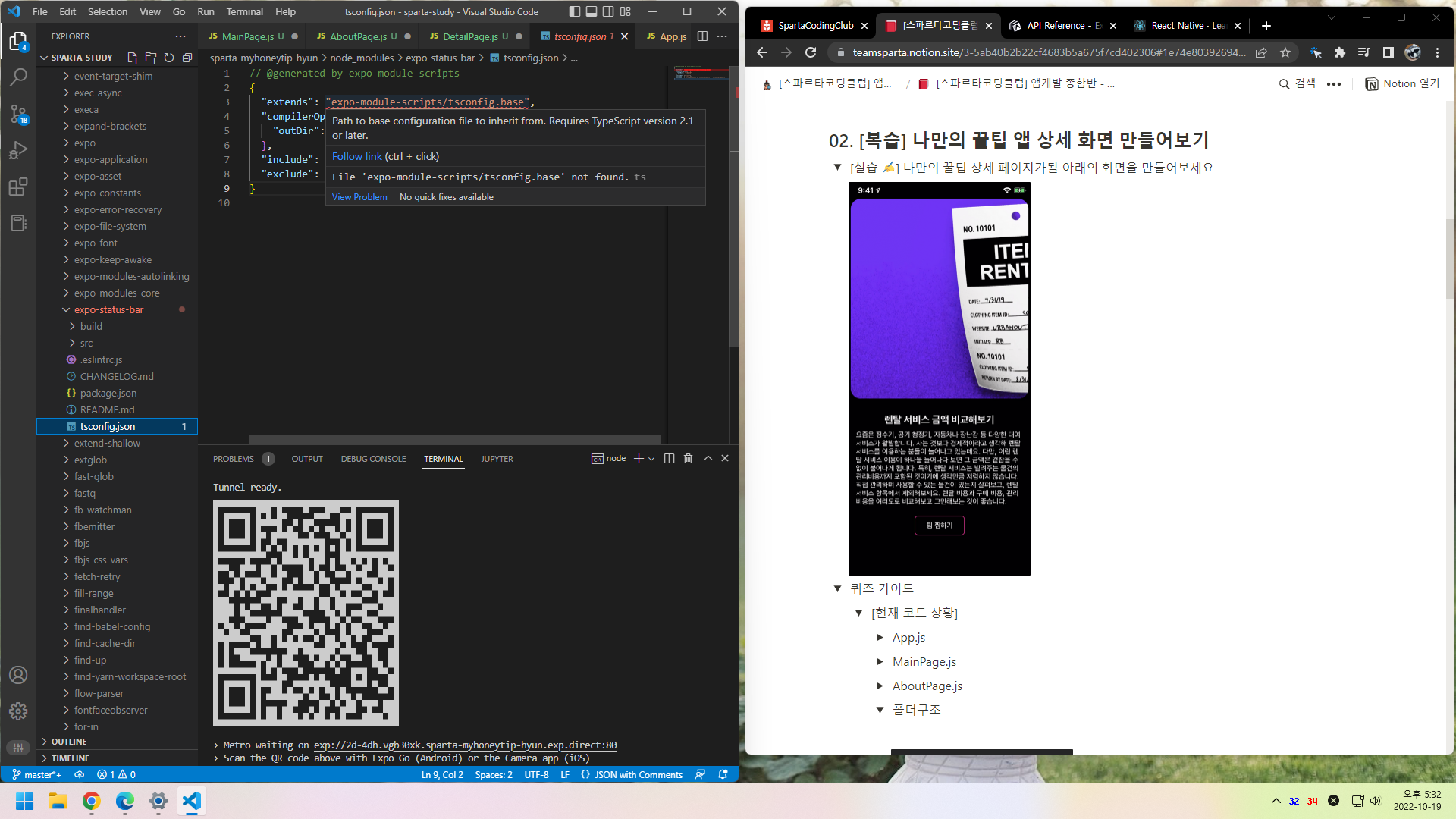This screenshot has height=819, width=1456.
Task: Click master branch in status bar
Action: pos(36,774)
